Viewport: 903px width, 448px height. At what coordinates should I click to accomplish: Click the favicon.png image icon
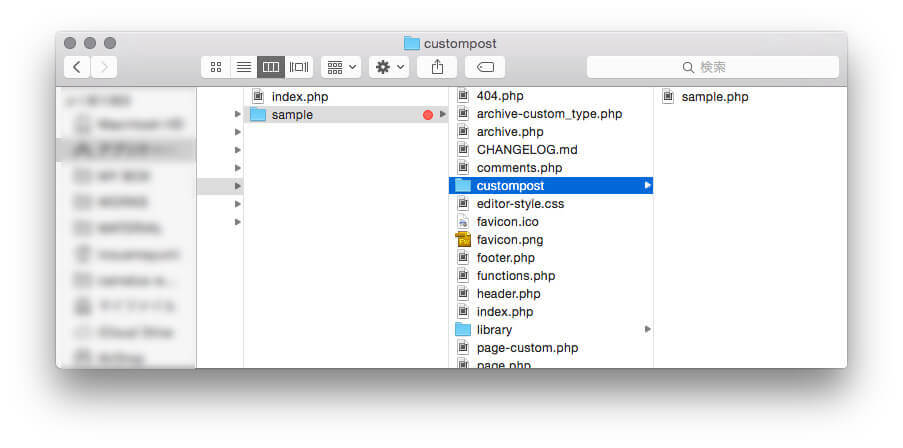(463, 240)
